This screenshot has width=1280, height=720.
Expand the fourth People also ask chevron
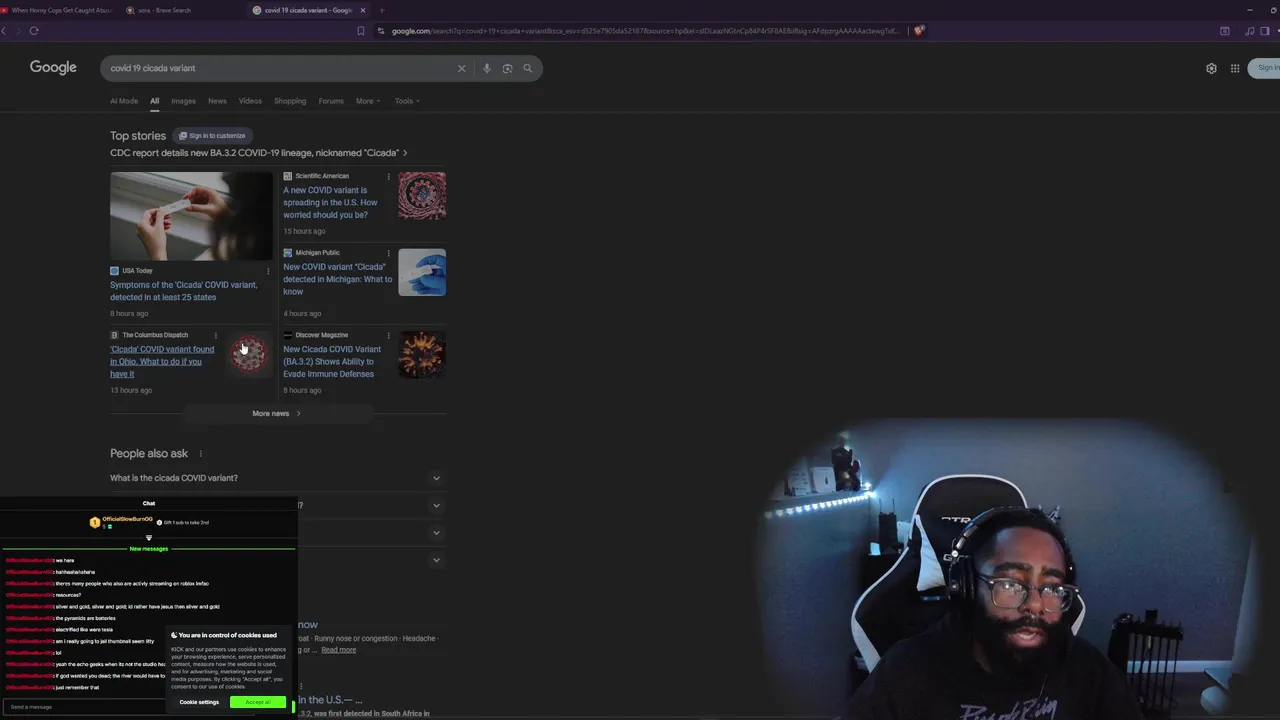tap(436, 560)
